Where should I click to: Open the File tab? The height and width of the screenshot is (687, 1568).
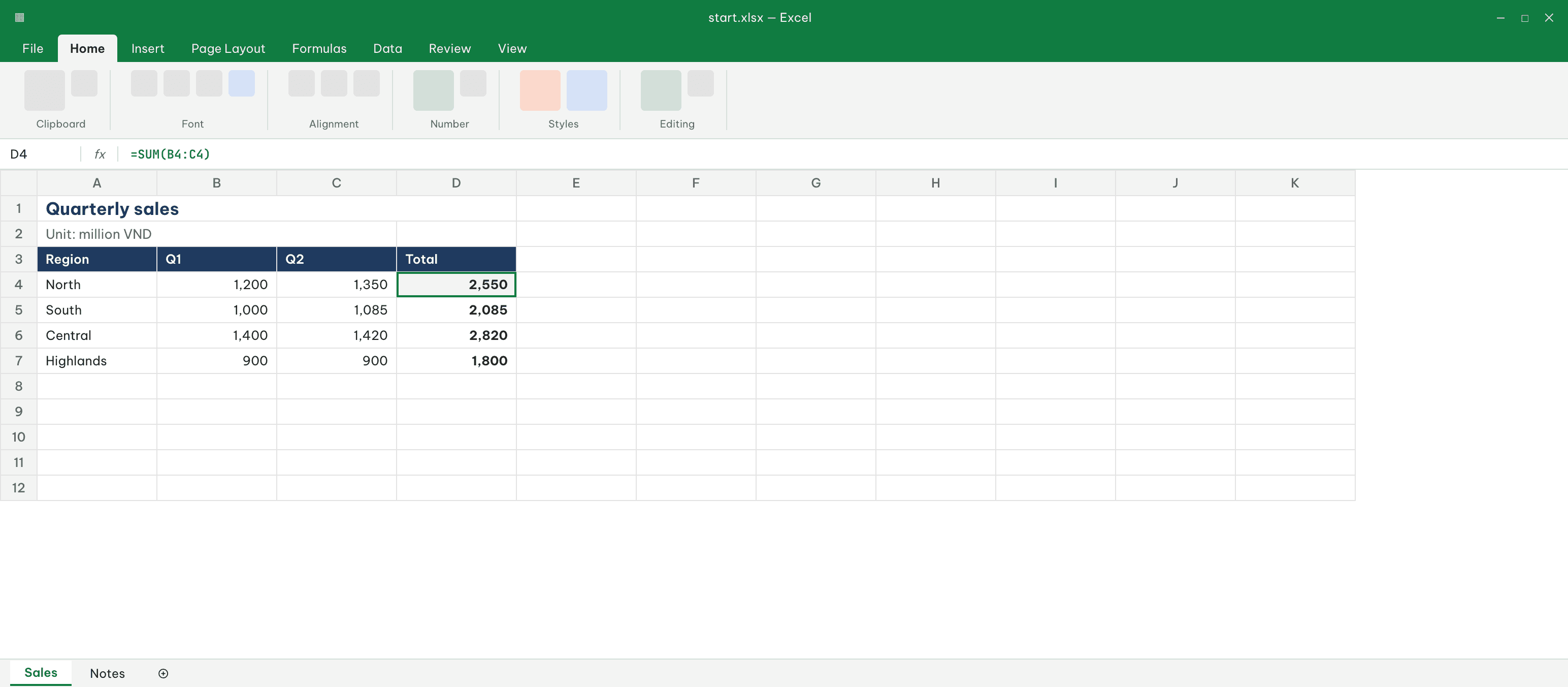(x=33, y=48)
